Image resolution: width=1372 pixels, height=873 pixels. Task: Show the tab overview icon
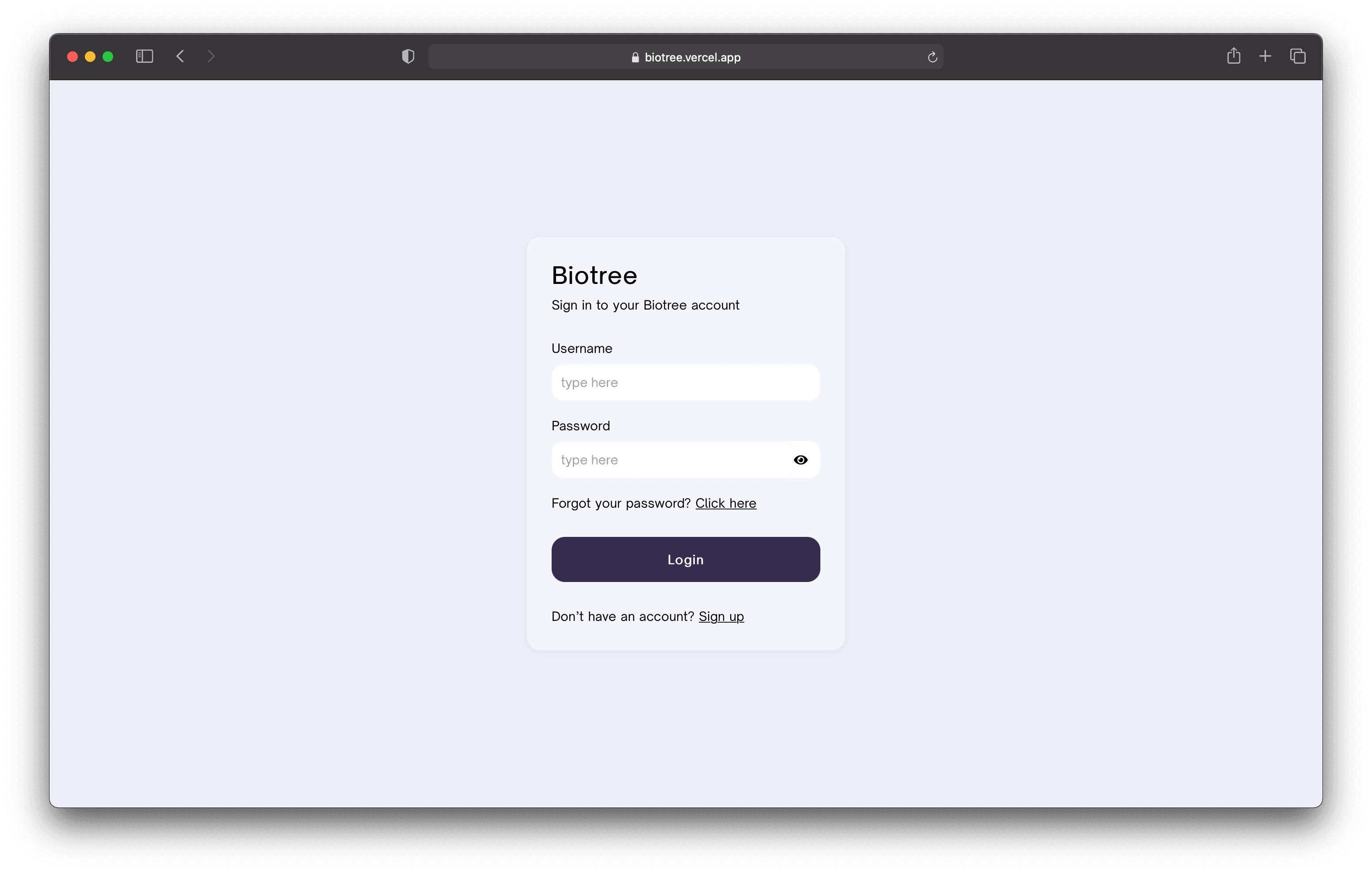[x=1298, y=57]
